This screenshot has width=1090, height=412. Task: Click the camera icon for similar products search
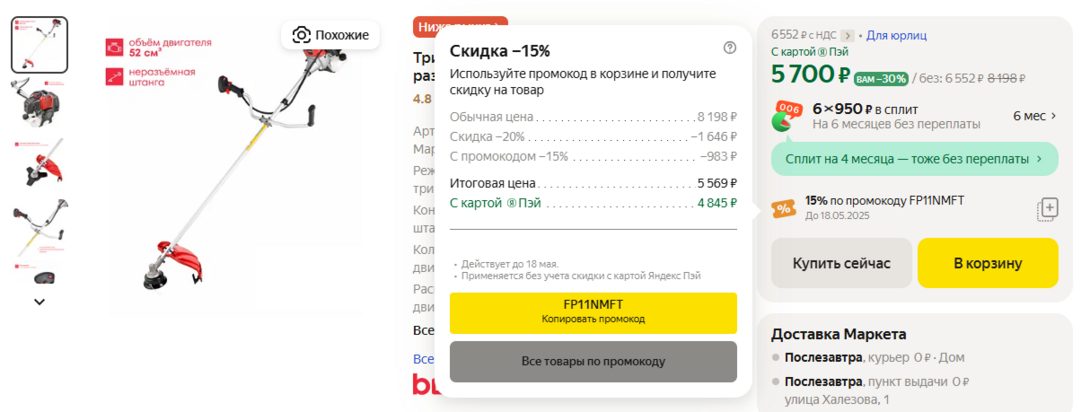[x=301, y=35]
